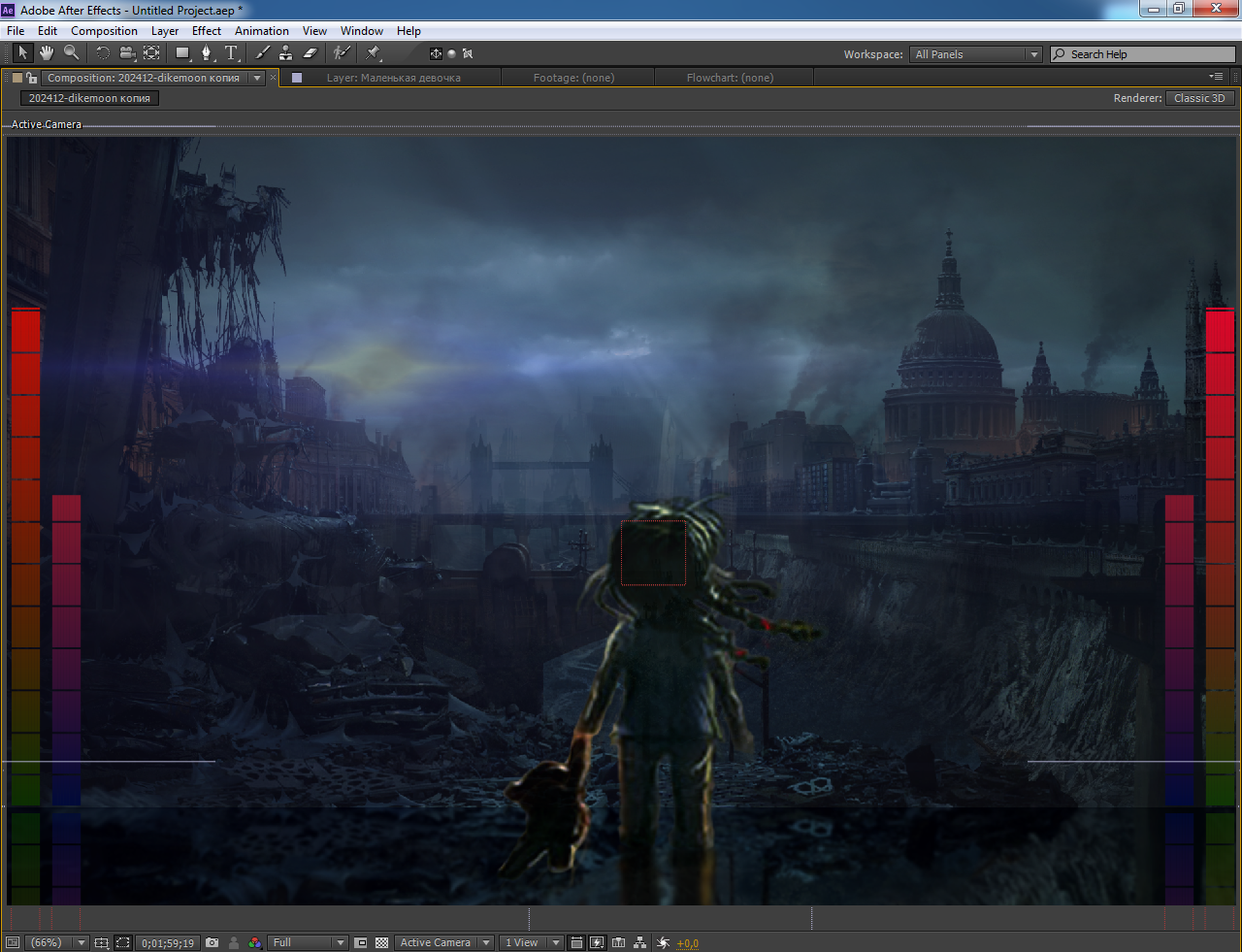
Task: Close the Composition viewer tab
Action: (x=273, y=77)
